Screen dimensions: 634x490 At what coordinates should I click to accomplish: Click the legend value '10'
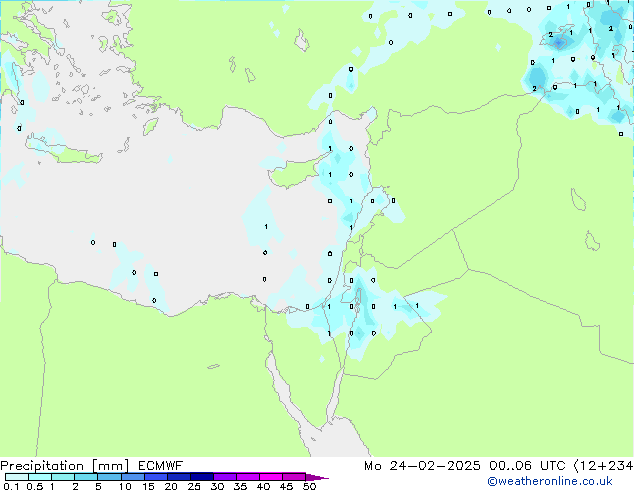coord(125,486)
